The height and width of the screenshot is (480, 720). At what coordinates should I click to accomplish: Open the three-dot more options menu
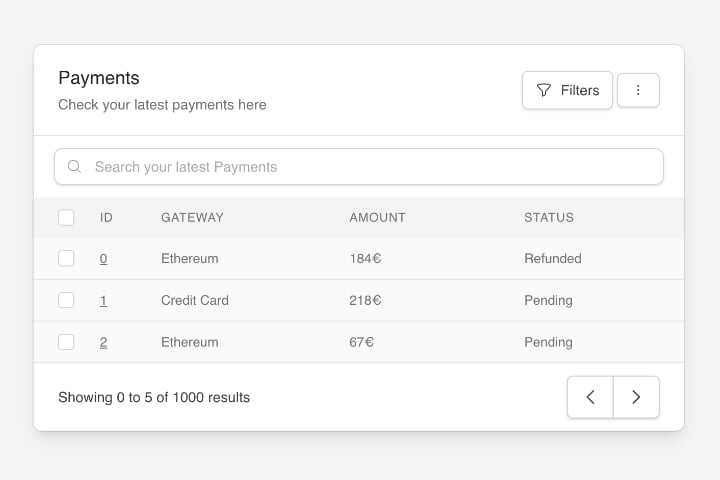tap(638, 90)
